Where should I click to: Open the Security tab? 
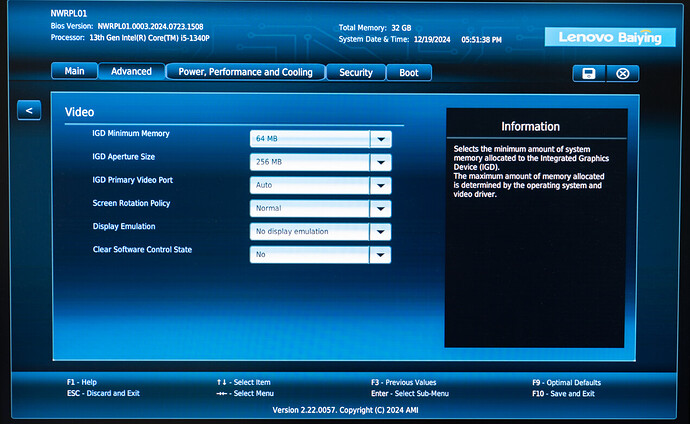coord(355,72)
